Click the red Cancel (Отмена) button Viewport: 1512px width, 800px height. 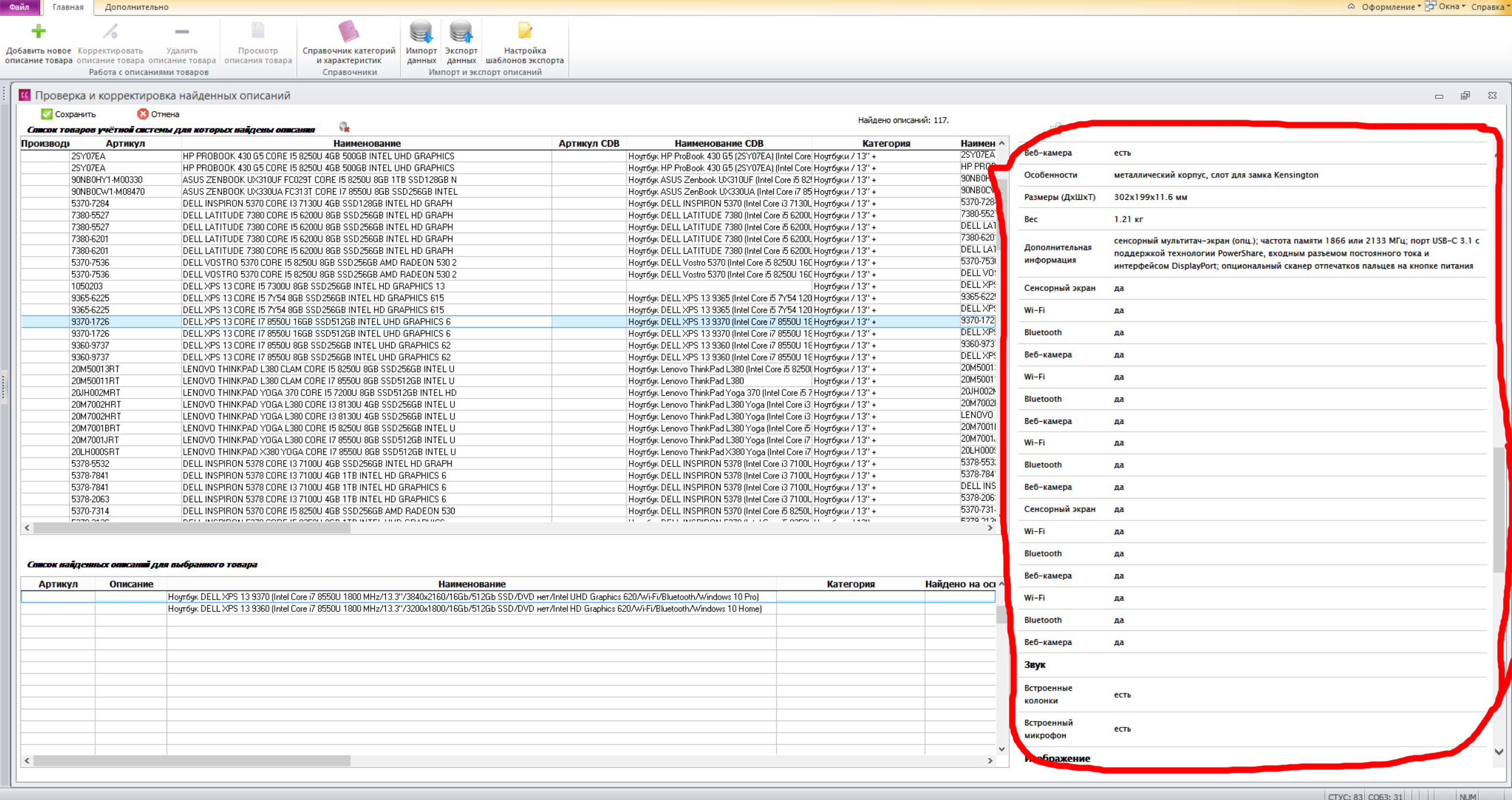pyautogui.click(x=158, y=114)
